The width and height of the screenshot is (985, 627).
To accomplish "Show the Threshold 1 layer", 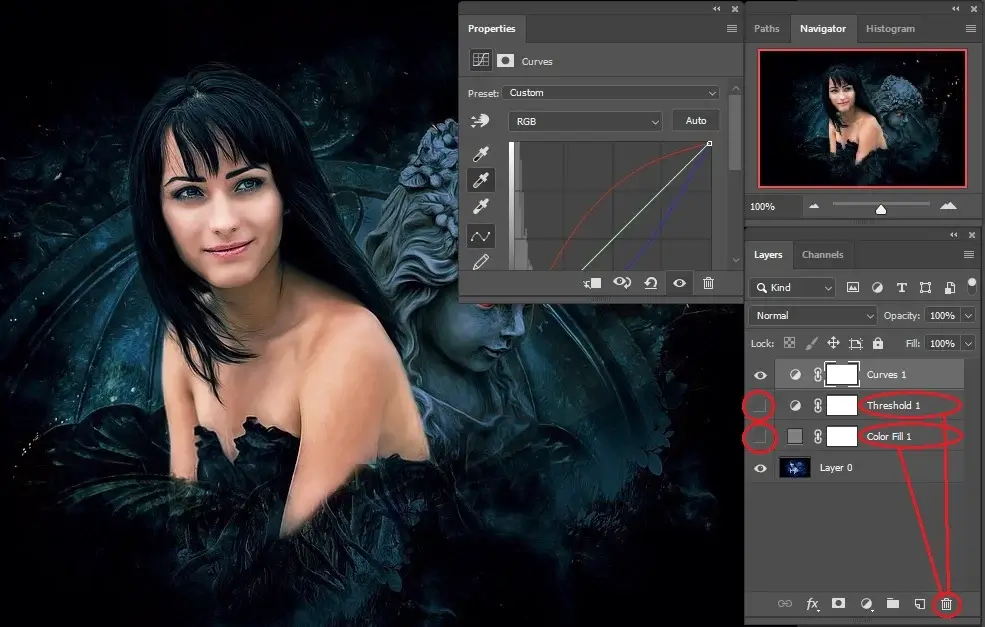I will [x=760, y=406].
